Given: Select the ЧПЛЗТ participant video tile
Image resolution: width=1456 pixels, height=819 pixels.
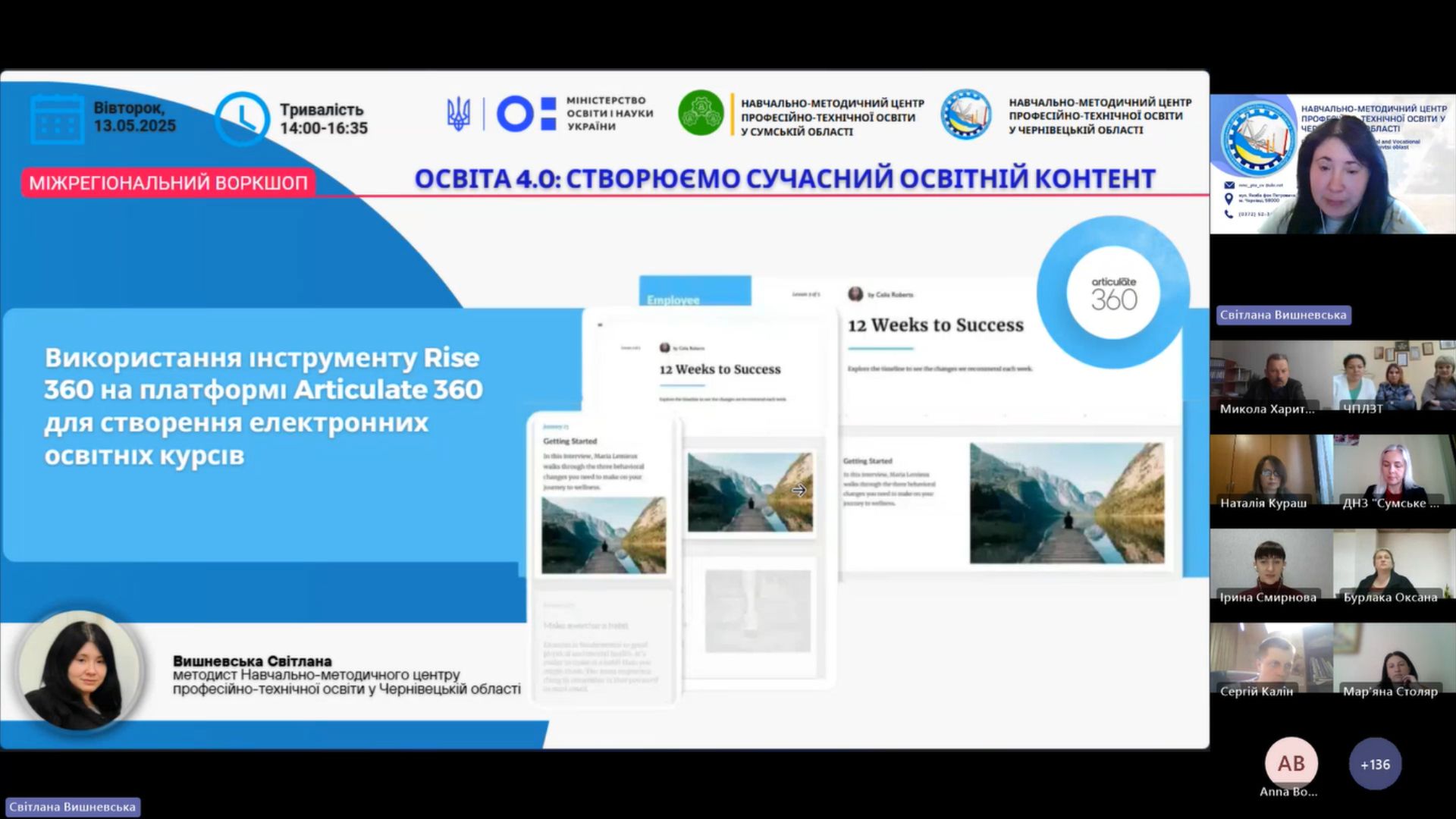Looking at the screenshot, I should tap(1394, 375).
